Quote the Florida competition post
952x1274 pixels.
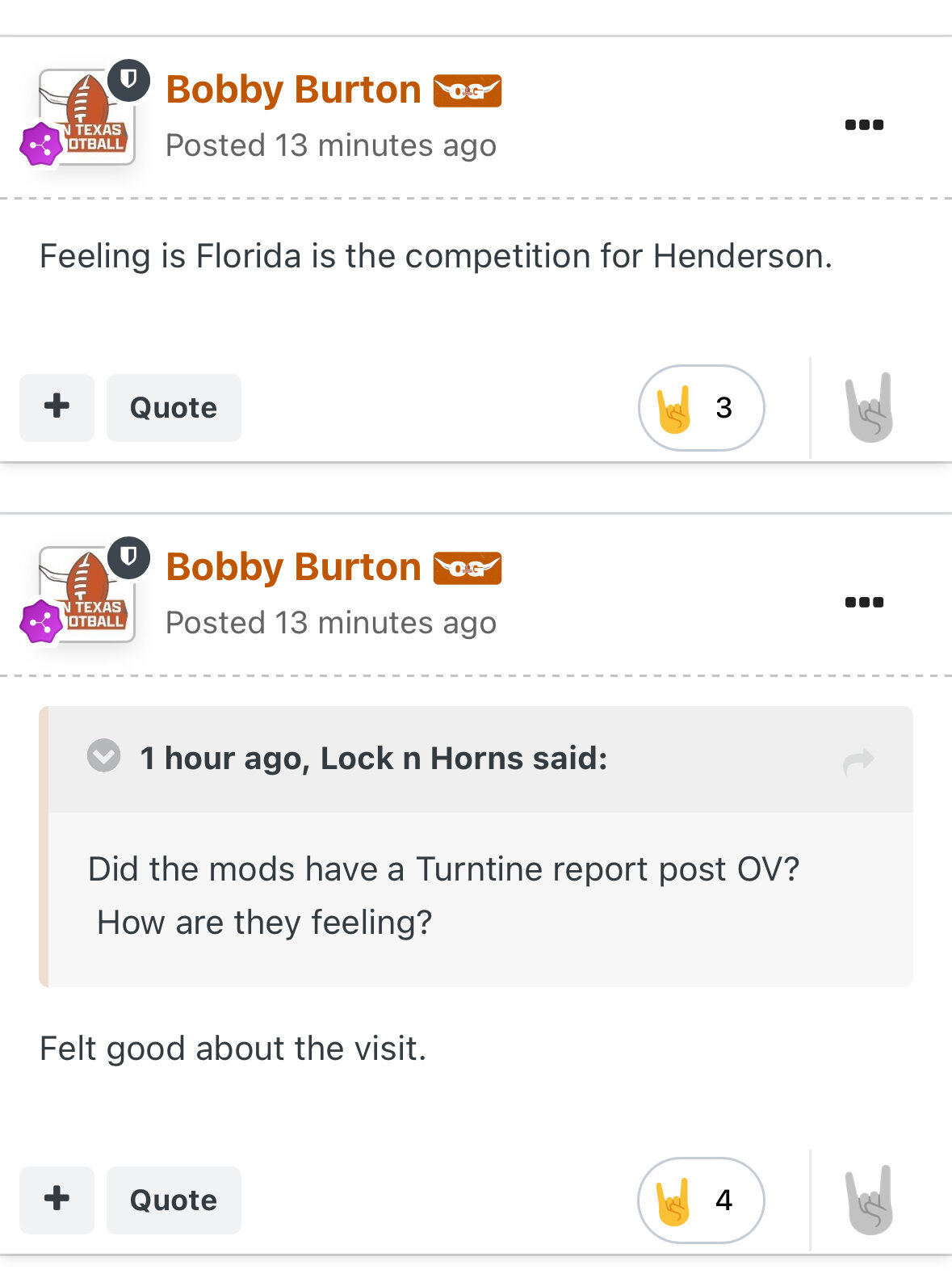click(174, 407)
